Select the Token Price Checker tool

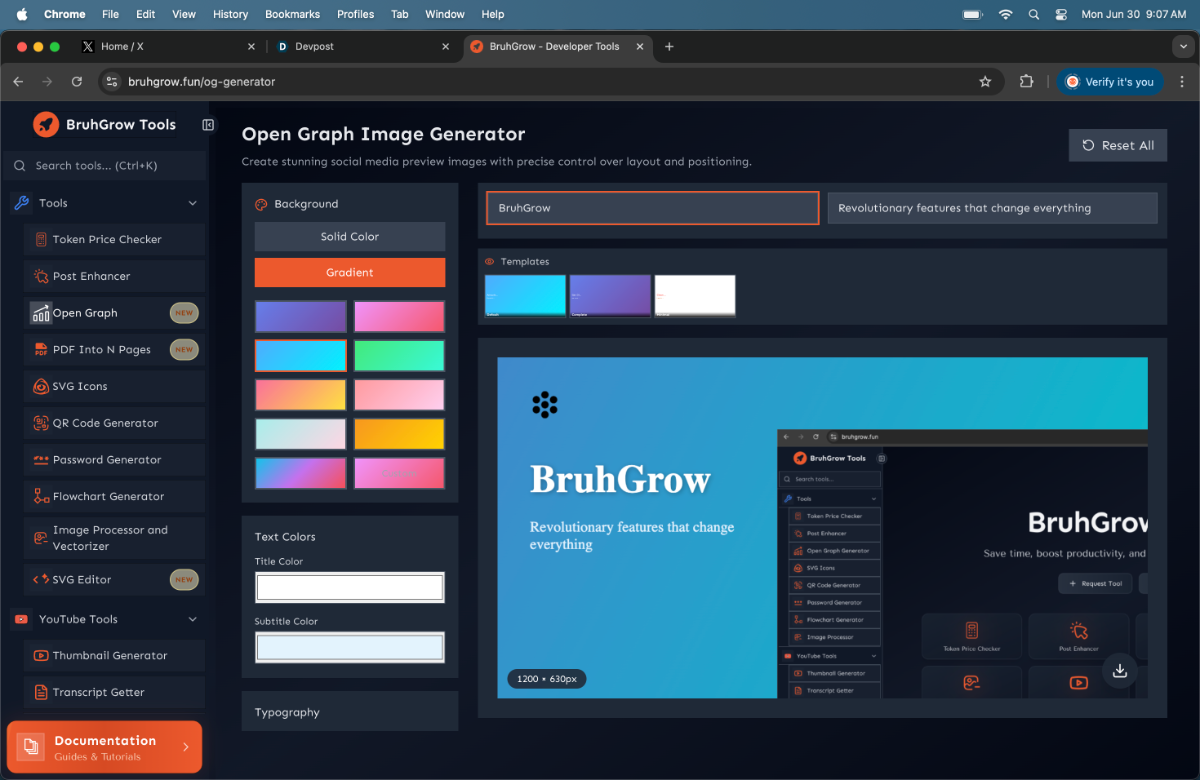pyautogui.click(x=113, y=239)
